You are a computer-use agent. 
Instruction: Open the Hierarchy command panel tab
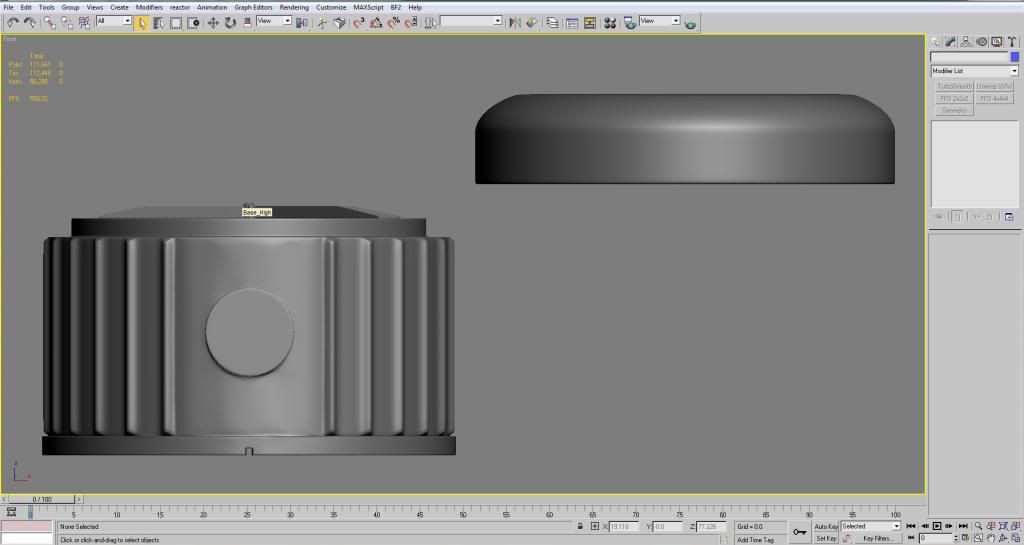point(966,42)
